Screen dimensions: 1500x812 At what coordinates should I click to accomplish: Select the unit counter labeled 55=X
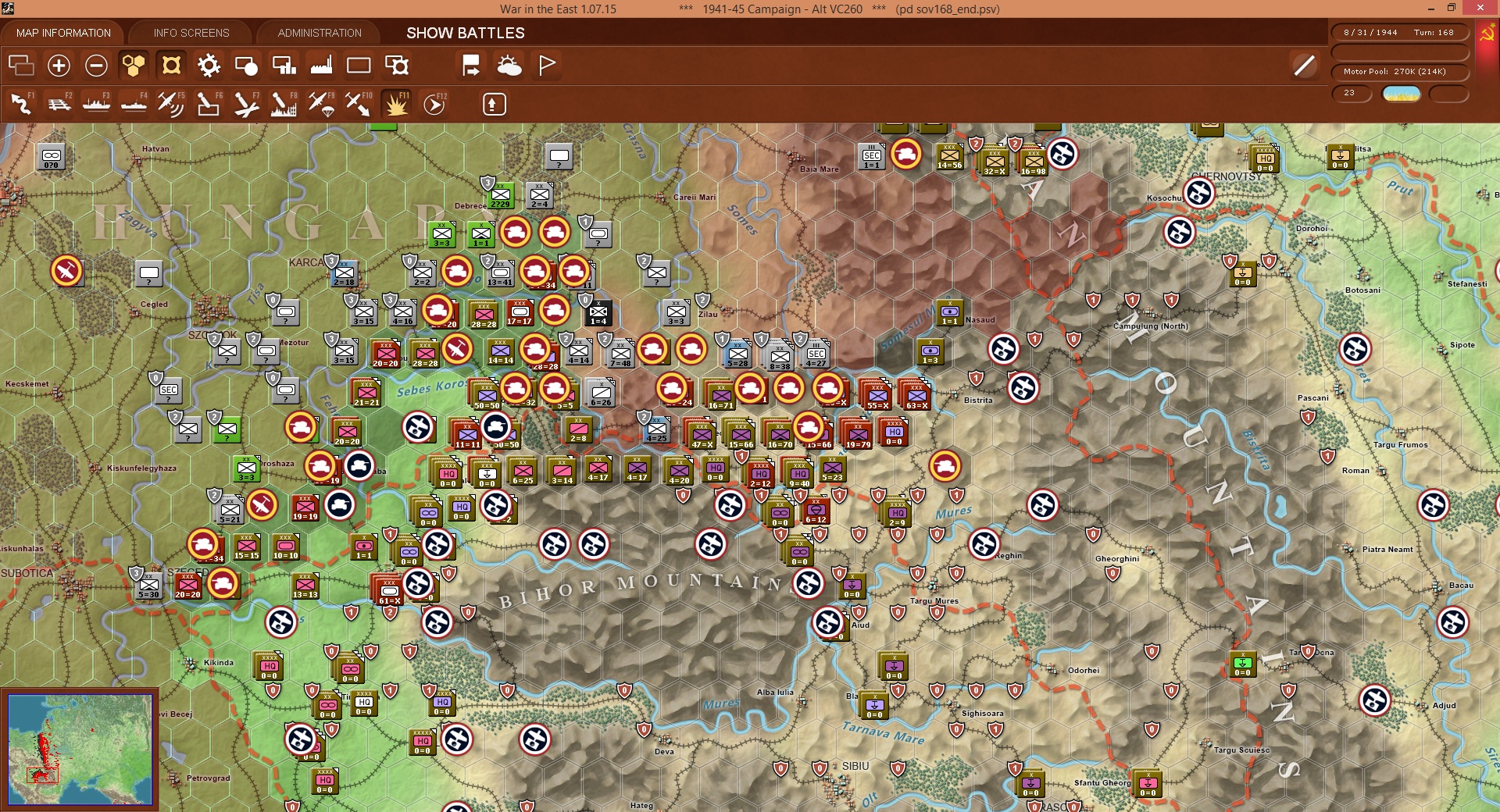tap(877, 396)
